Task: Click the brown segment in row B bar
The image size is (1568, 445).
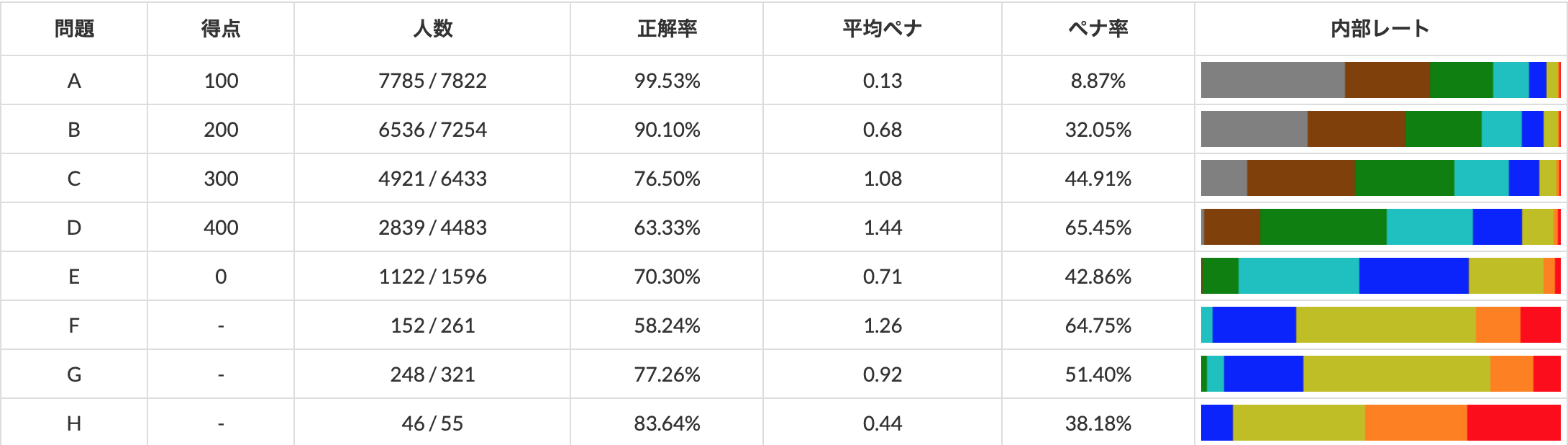Action: [1357, 129]
